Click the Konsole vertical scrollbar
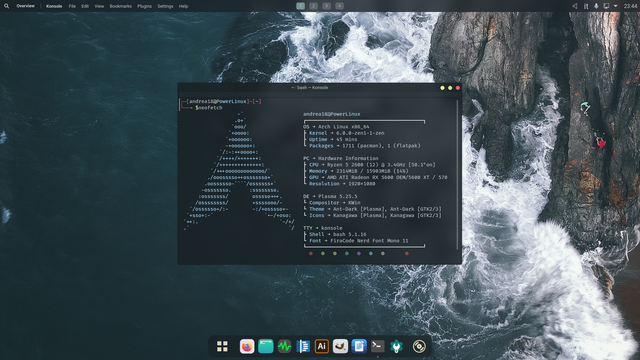 point(457,175)
